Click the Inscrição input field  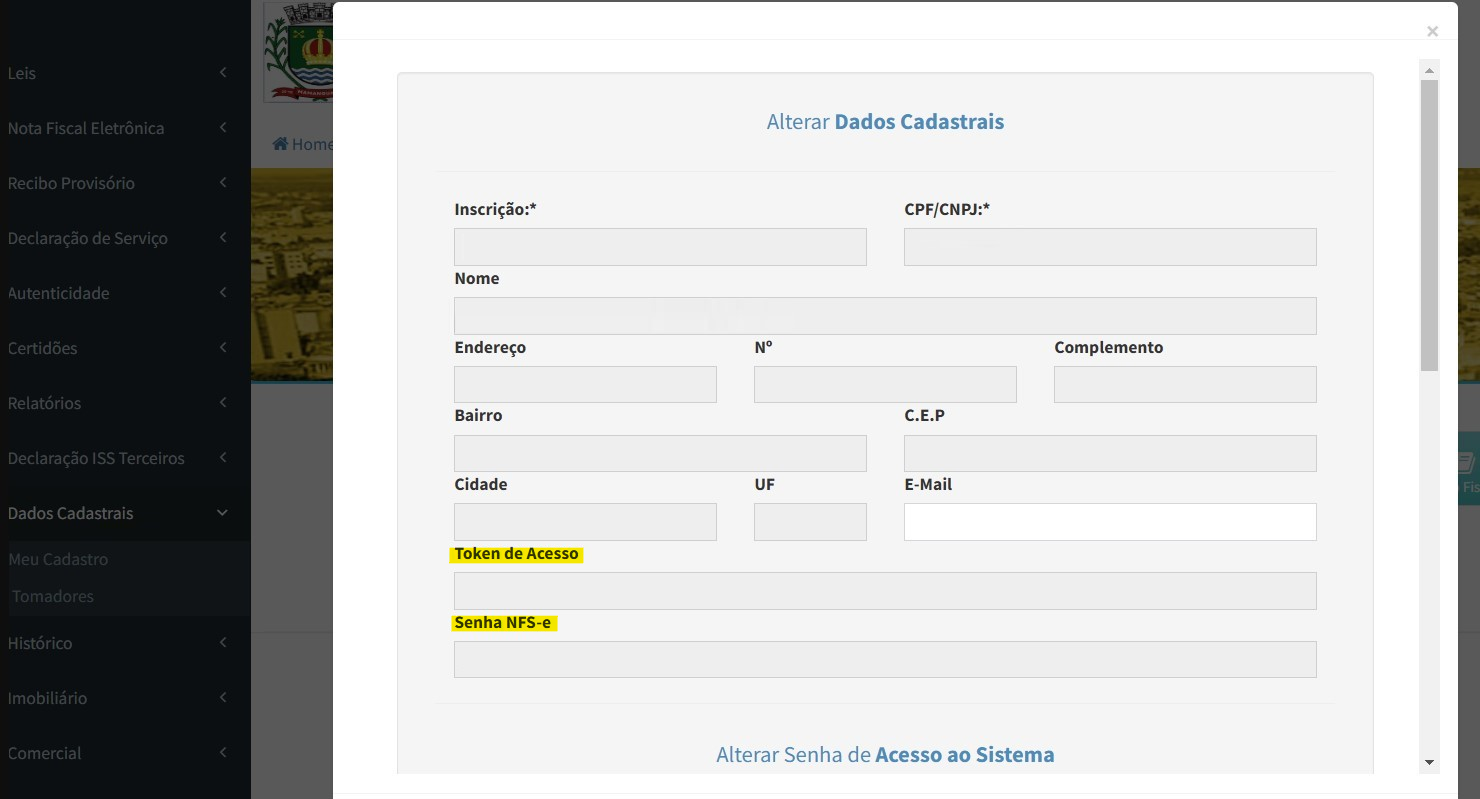click(660, 247)
